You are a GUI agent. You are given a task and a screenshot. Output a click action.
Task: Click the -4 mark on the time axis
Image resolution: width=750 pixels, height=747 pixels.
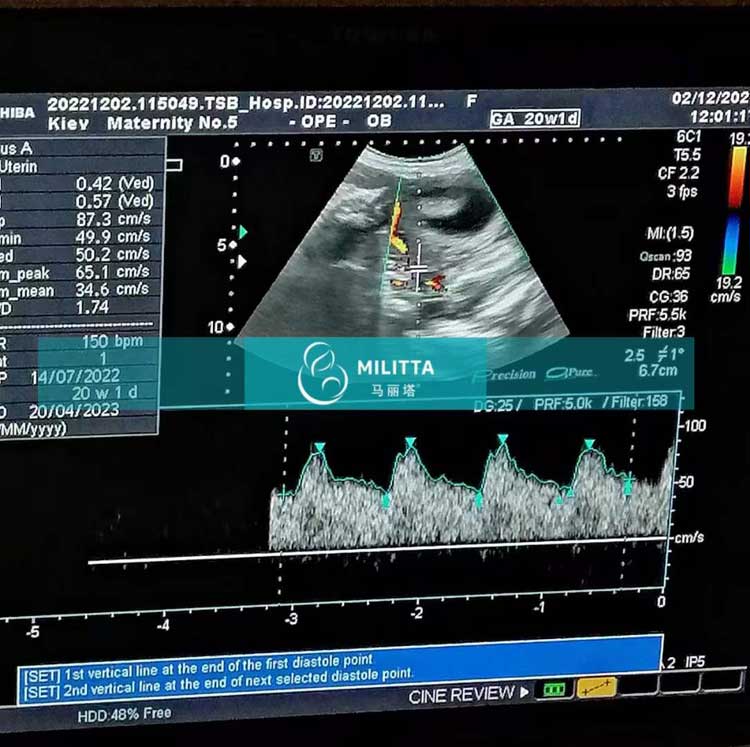[x=163, y=625]
